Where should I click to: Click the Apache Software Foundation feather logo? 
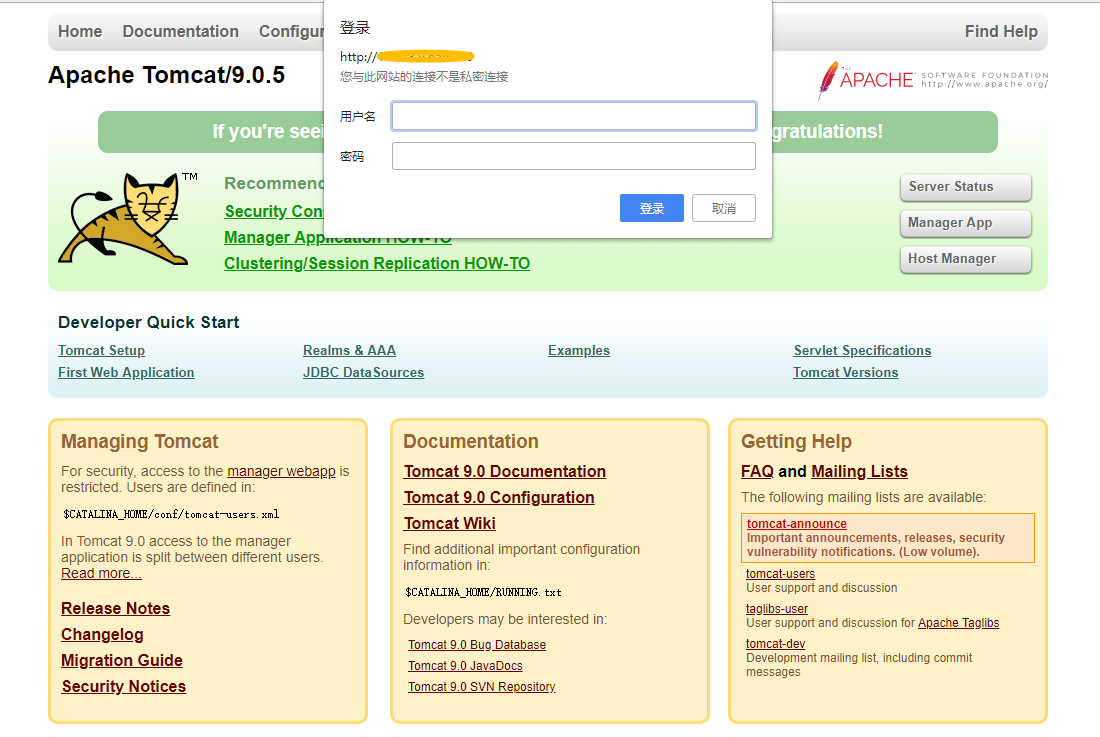point(933,80)
